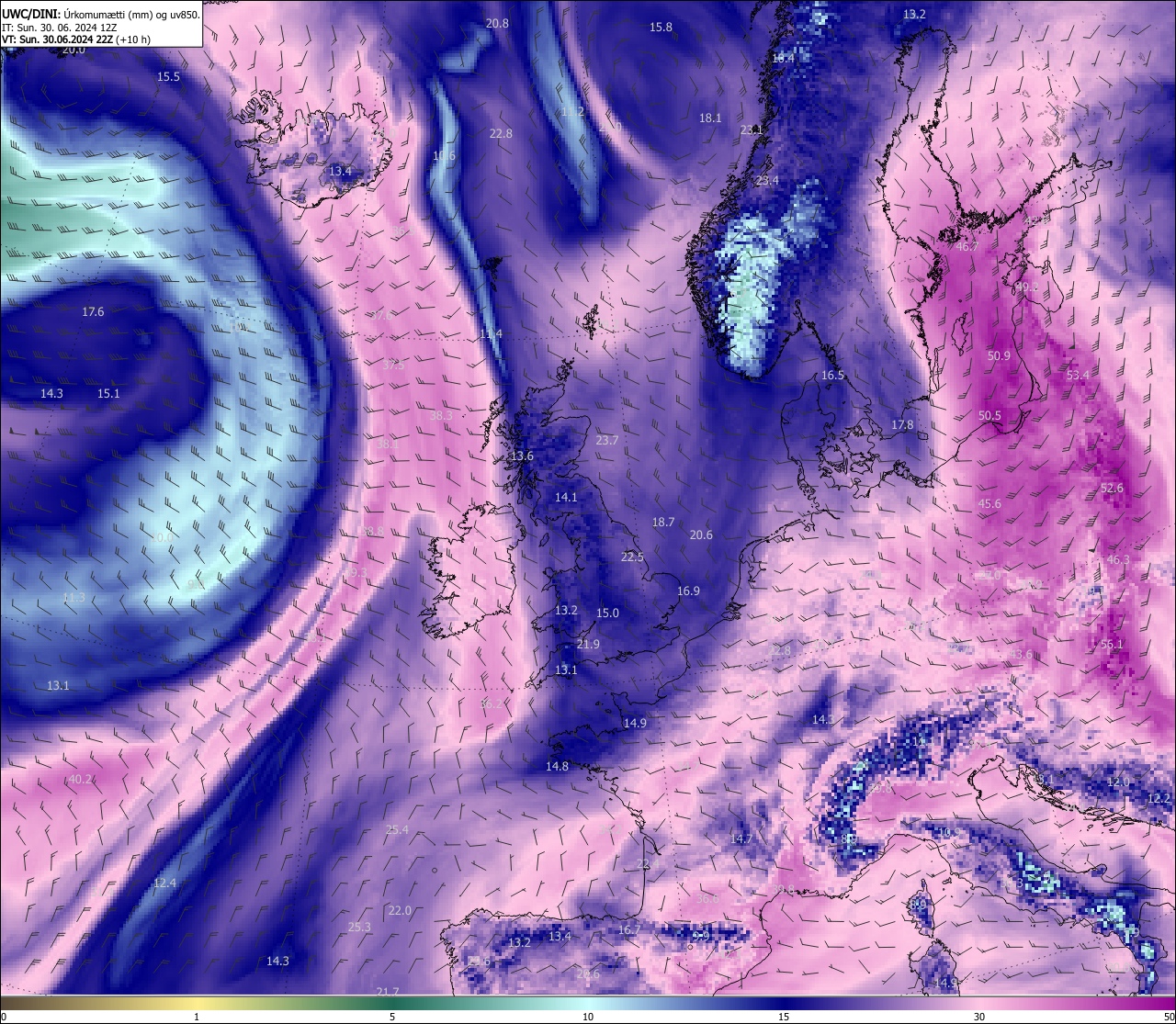Select the 50.9 value label
Viewport: 1176px width, 1024px height.
pyautogui.click(x=999, y=355)
